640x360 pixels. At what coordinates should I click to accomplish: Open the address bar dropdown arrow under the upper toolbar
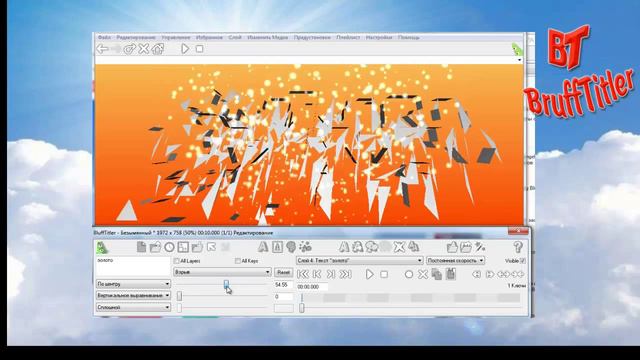pyautogui.click(x=519, y=60)
